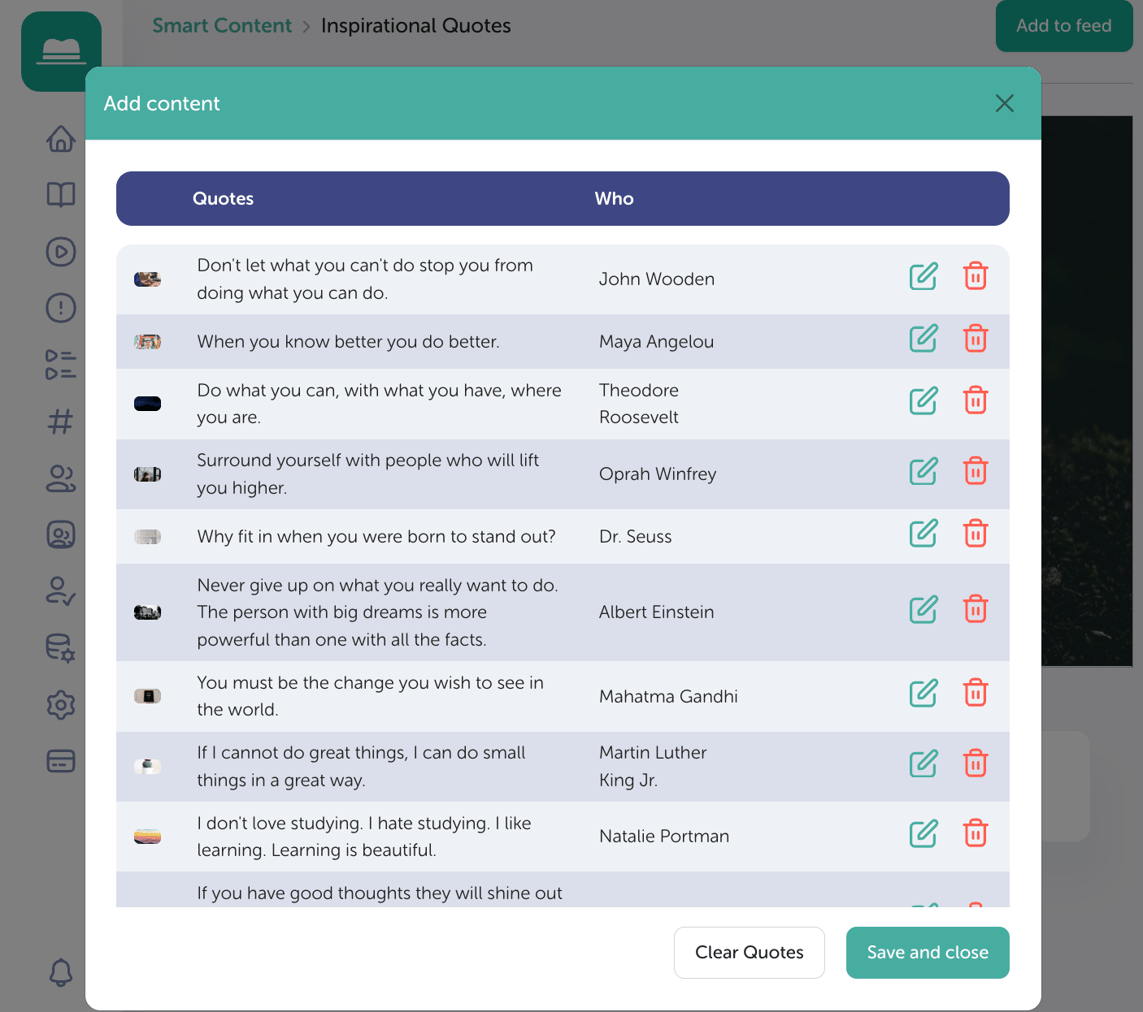Delete the Albert Einstein quote
This screenshot has height=1012, width=1143.
point(975,610)
